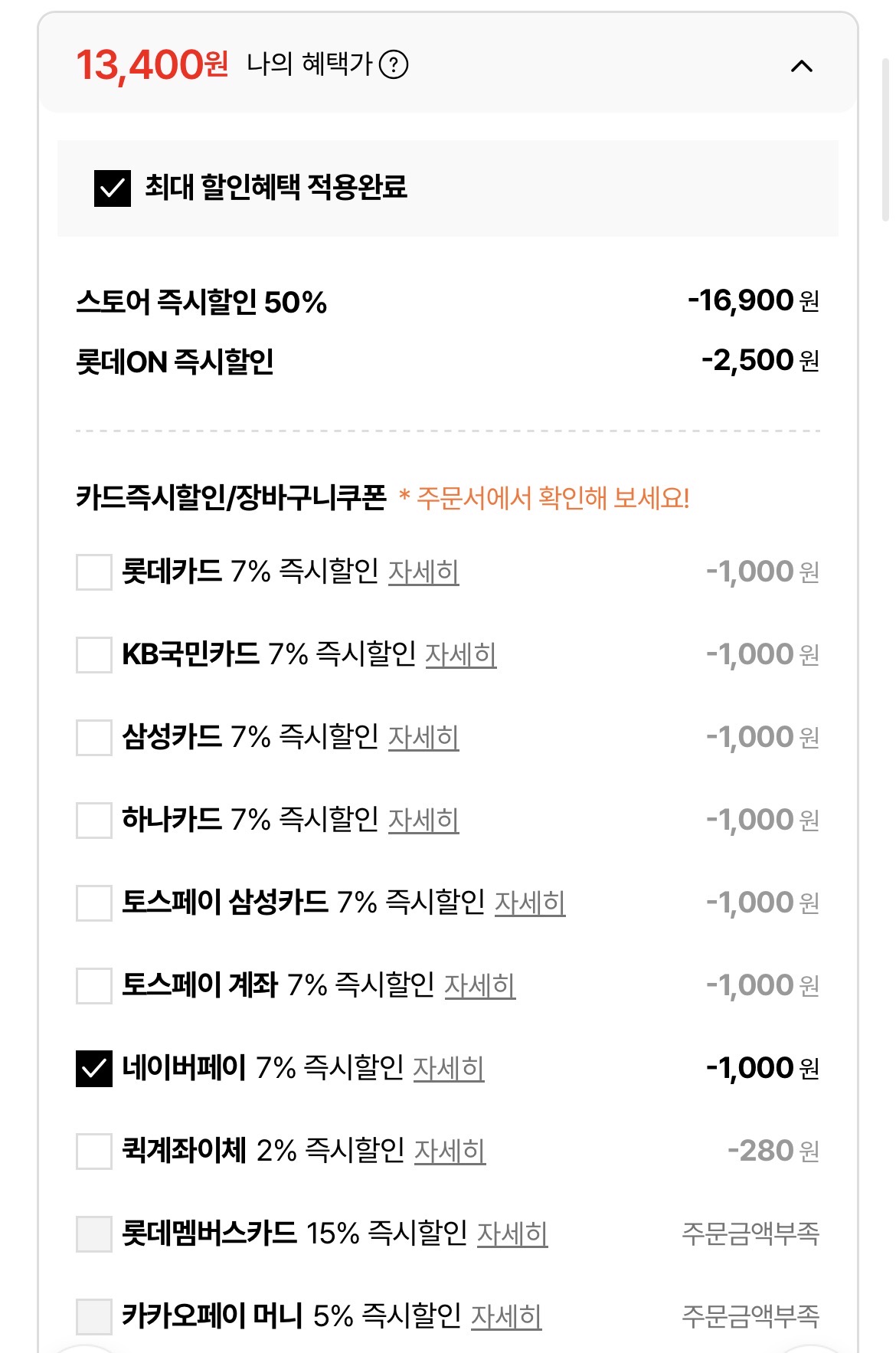This screenshot has height=1353, width=896.
Task: View 자세히 details for 하나카드
Action: (x=423, y=820)
